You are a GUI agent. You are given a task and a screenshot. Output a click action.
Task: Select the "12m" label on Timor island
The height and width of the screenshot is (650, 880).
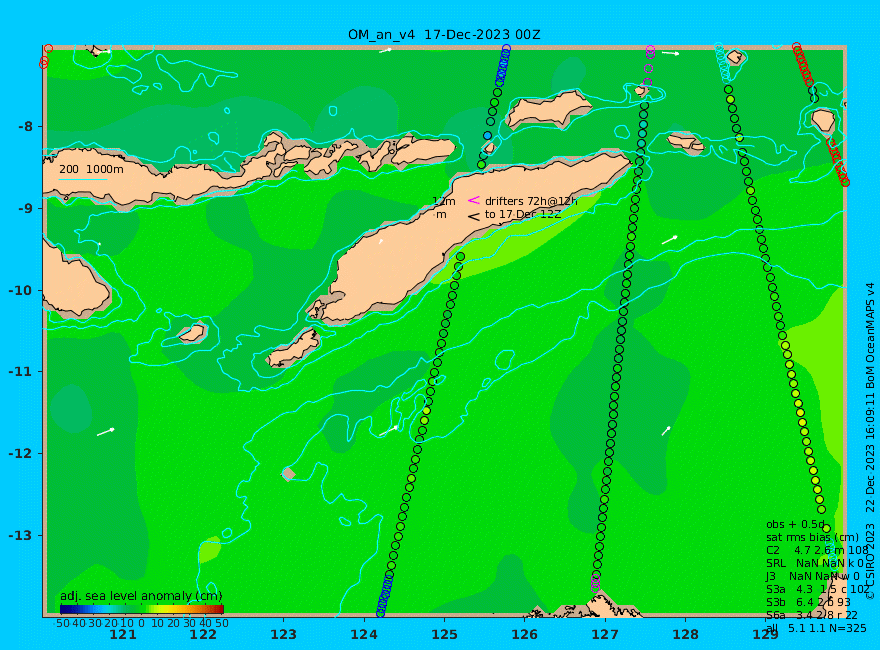444,201
